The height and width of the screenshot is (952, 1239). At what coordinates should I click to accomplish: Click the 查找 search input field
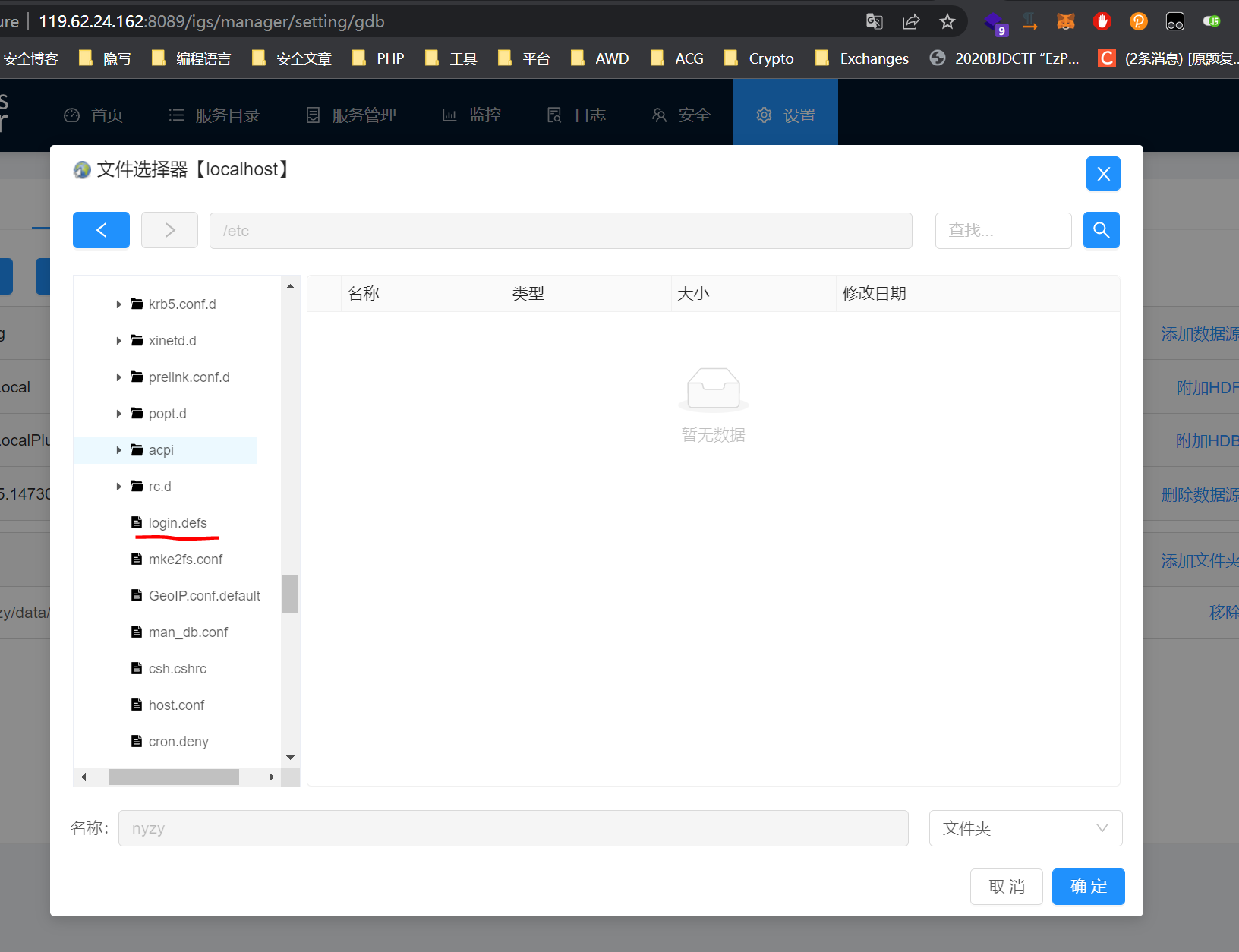point(1003,230)
